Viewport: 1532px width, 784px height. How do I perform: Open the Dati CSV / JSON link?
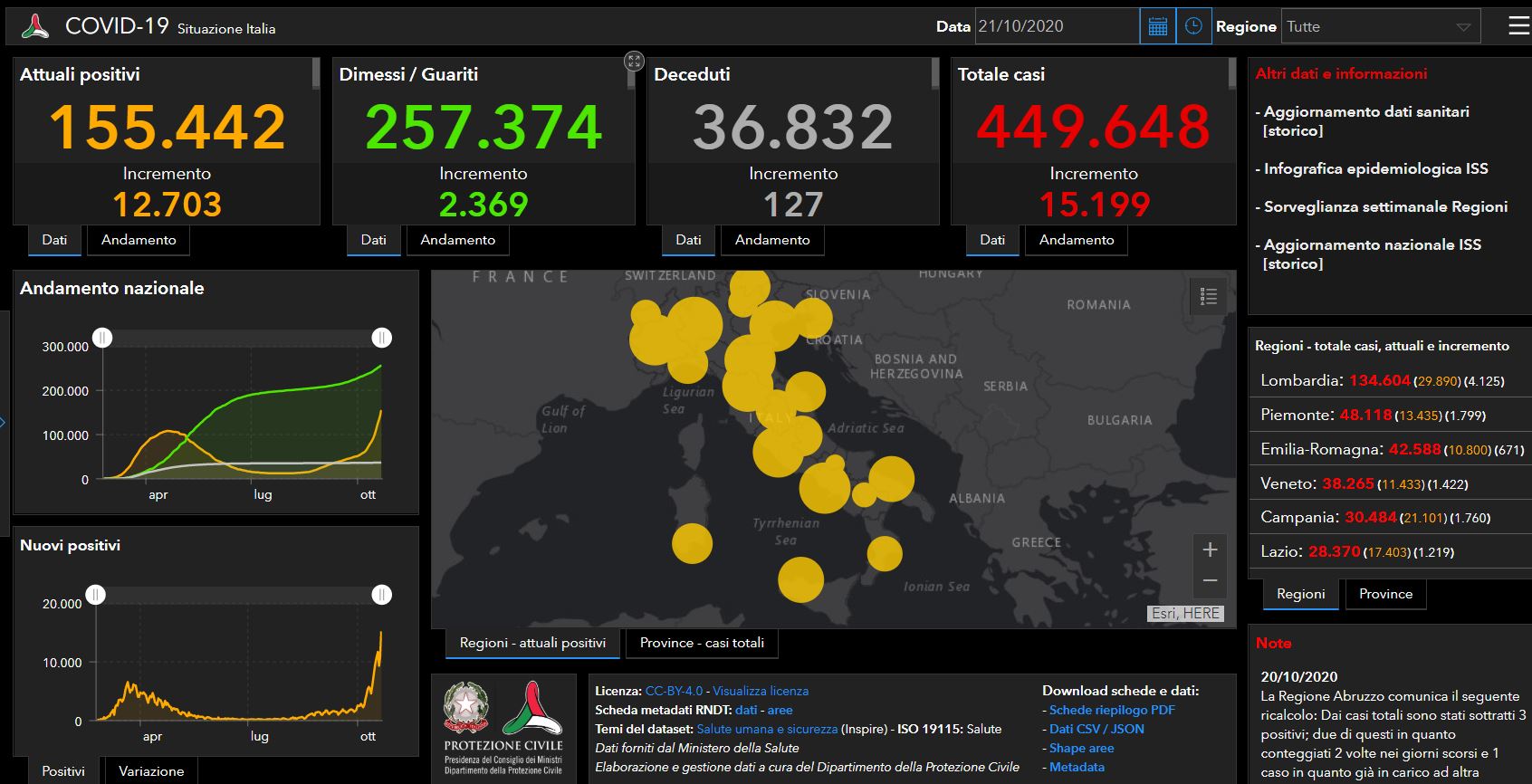1096,729
